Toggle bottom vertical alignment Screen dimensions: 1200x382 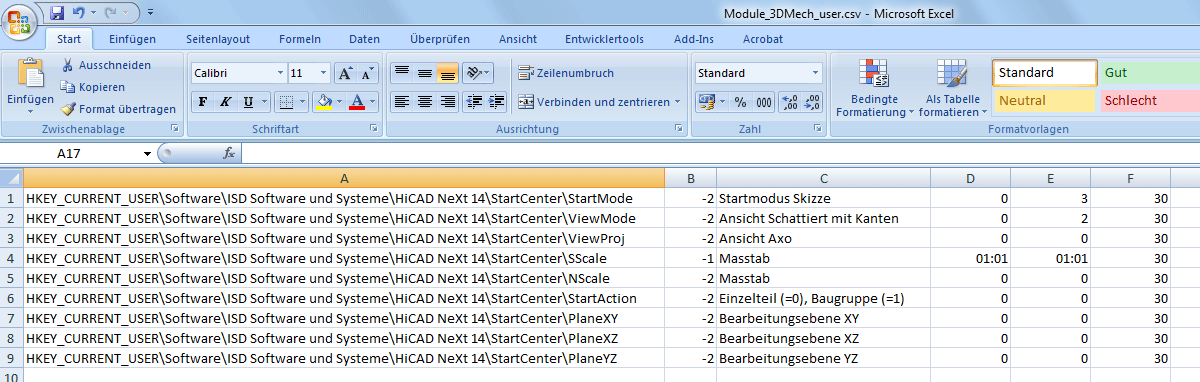[x=448, y=73]
